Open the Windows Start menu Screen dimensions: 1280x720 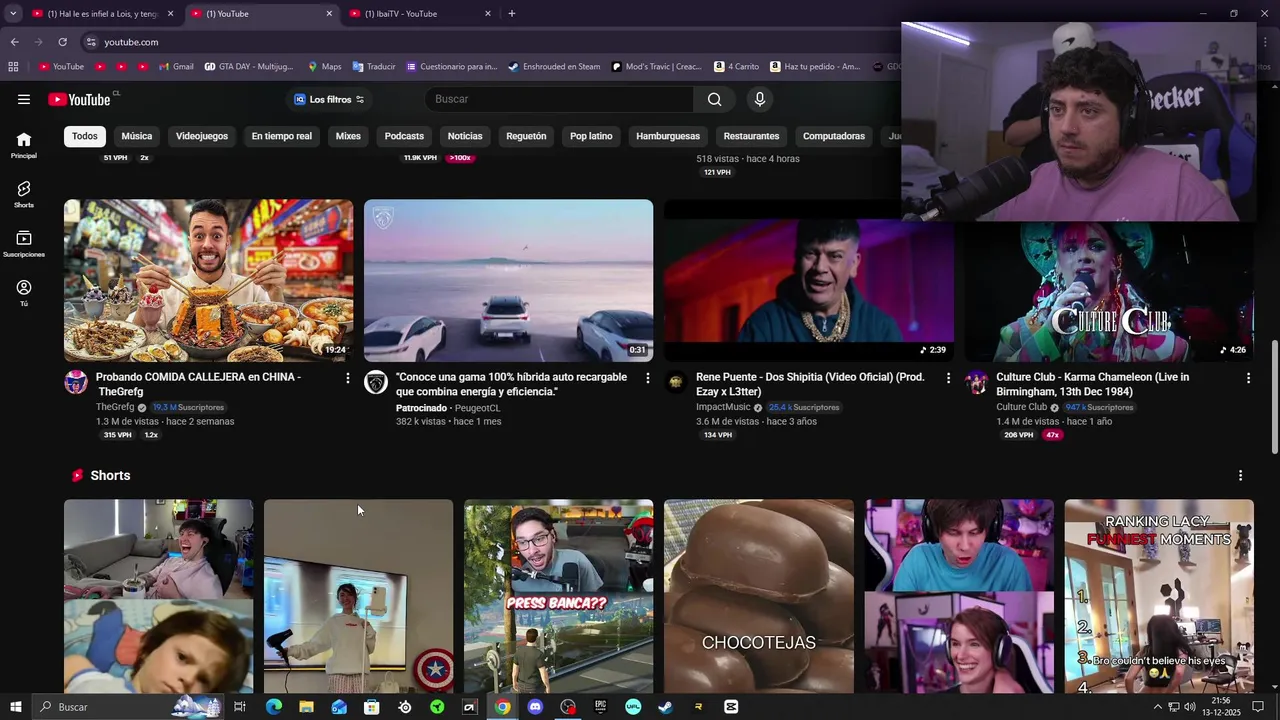click(15, 707)
